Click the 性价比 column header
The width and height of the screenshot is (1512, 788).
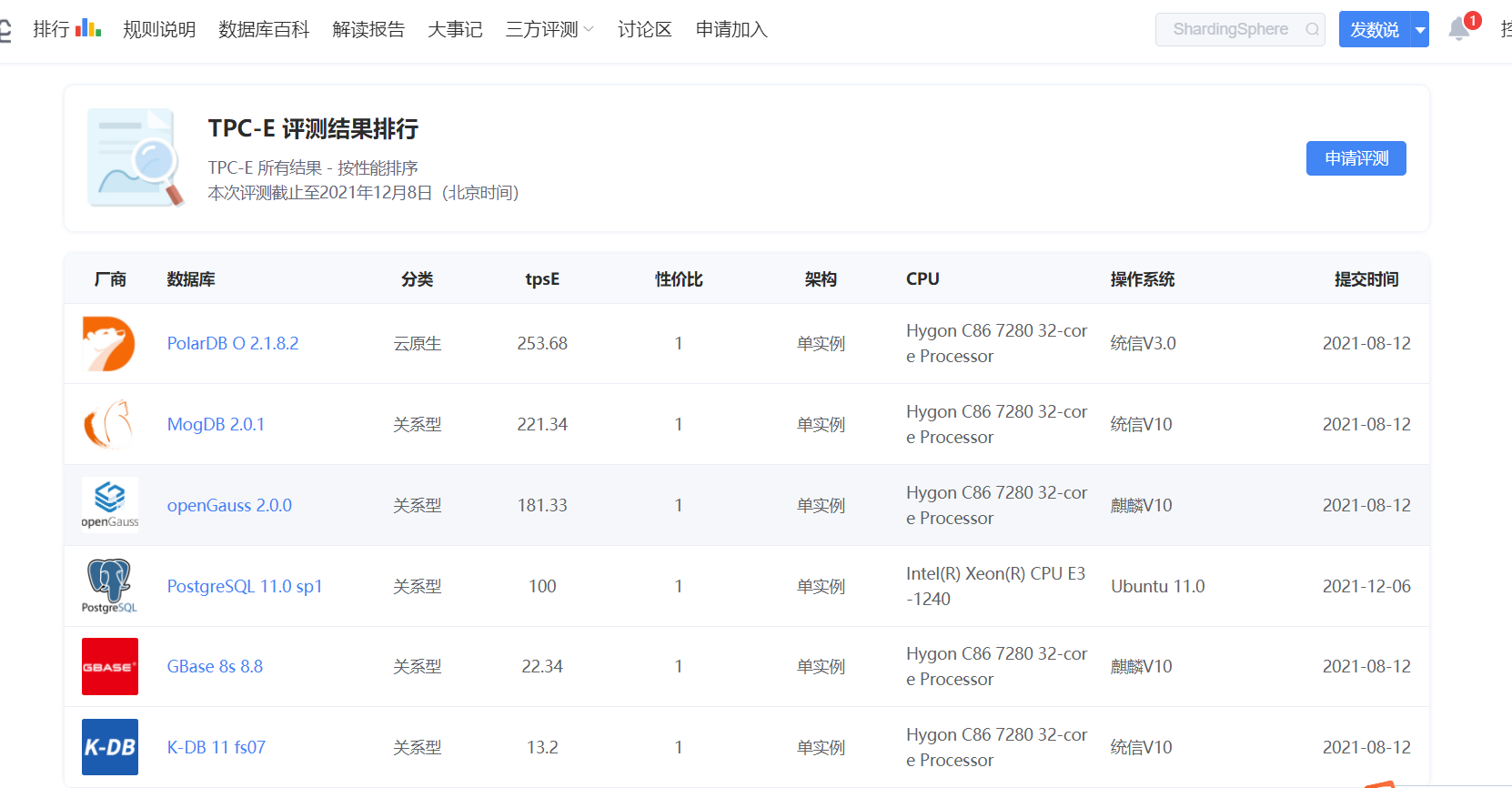click(x=679, y=279)
